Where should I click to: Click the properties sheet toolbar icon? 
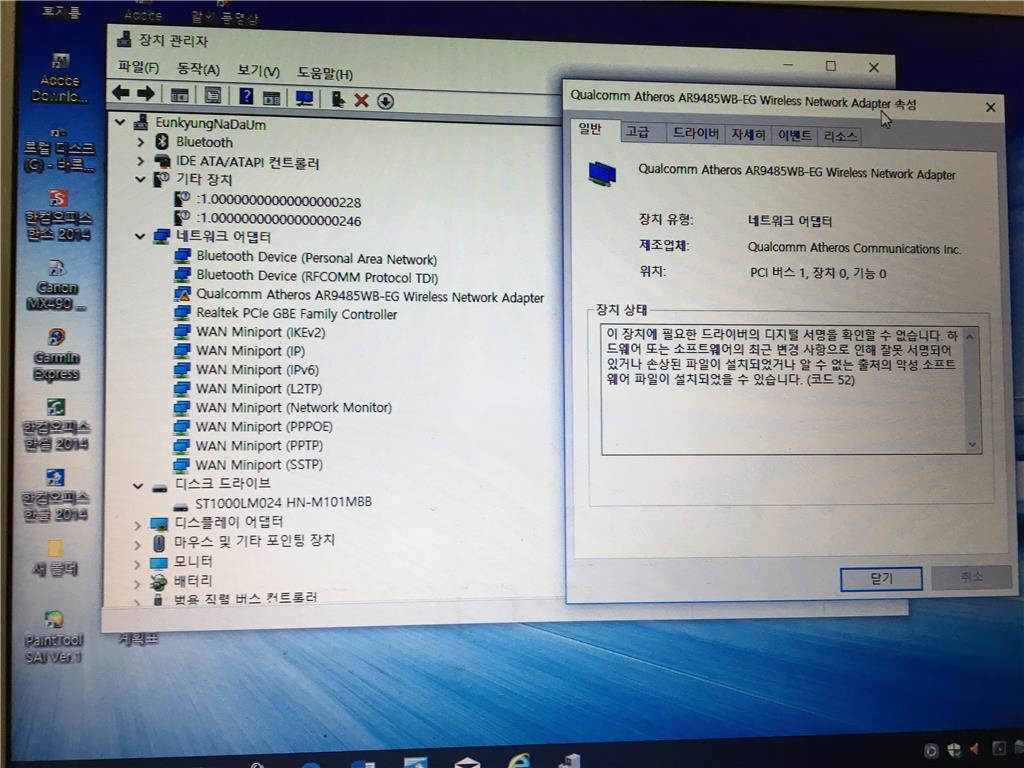(x=212, y=95)
